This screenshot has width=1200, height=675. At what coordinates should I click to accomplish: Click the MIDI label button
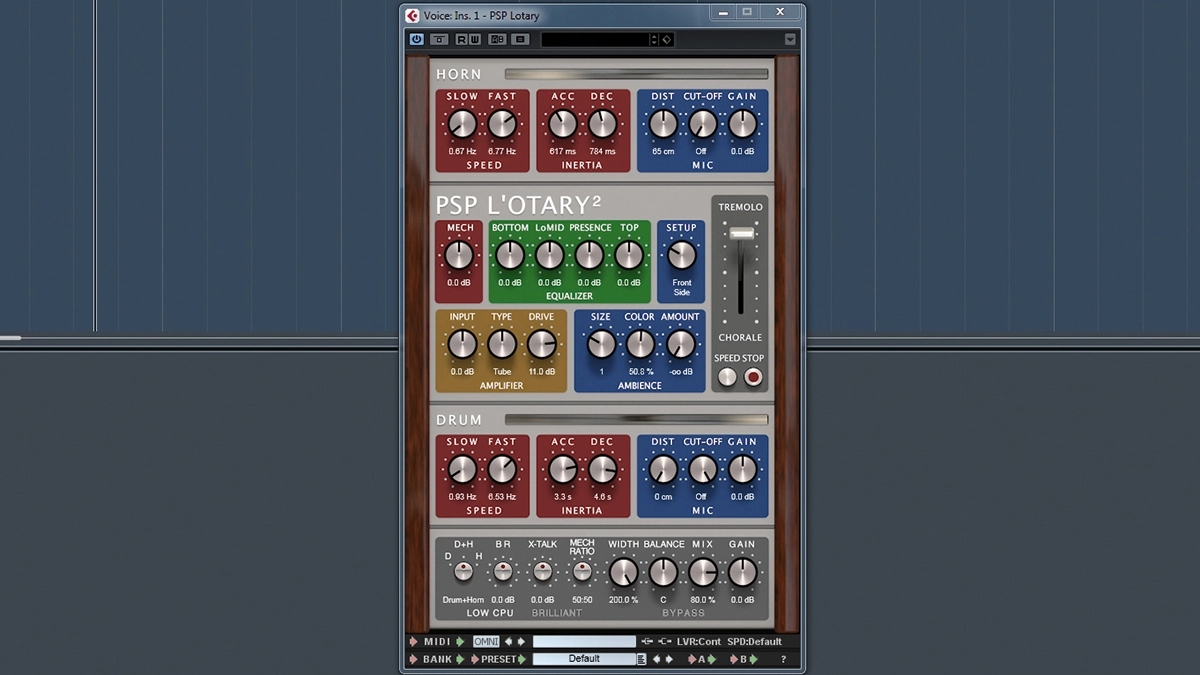point(438,642)
